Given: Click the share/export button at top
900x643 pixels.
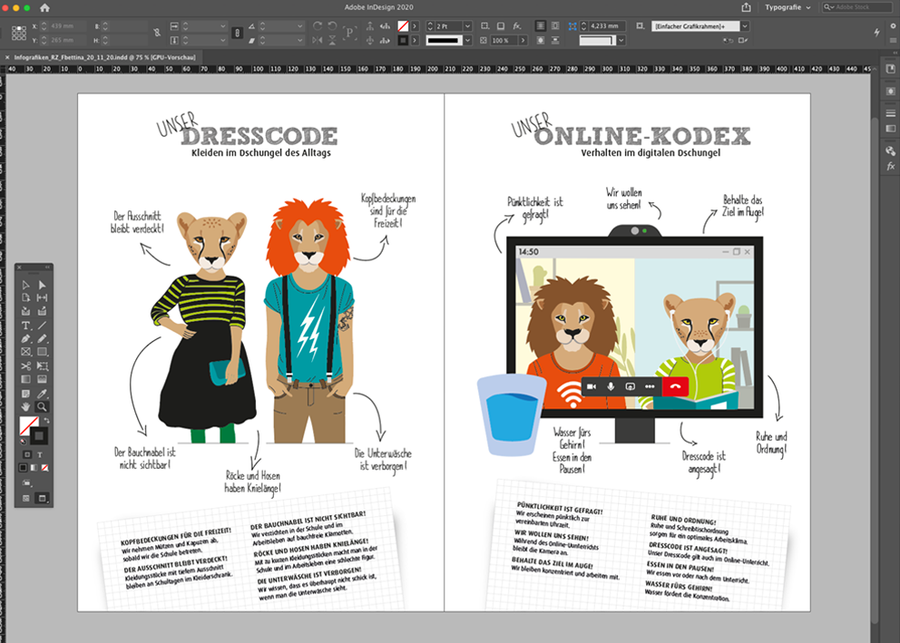Looking at the screenshot, I should click(746, 7).
